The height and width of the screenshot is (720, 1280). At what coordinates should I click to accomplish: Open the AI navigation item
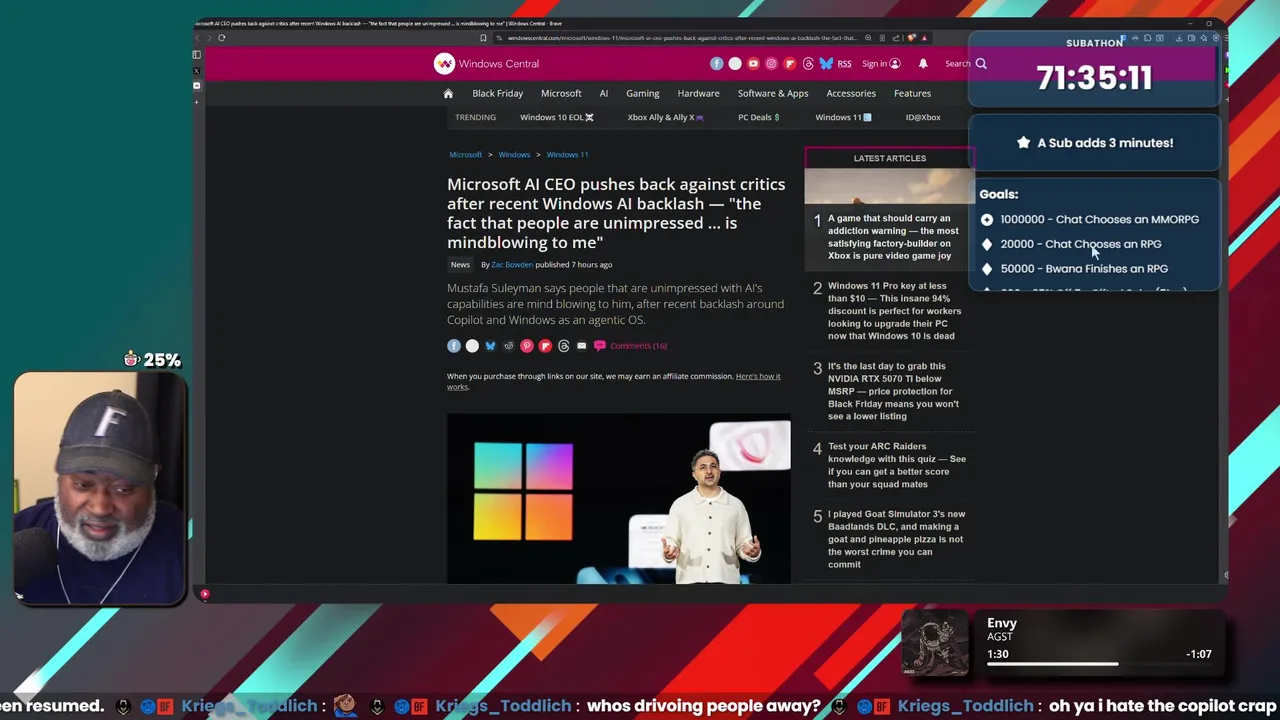coord(604,93)
